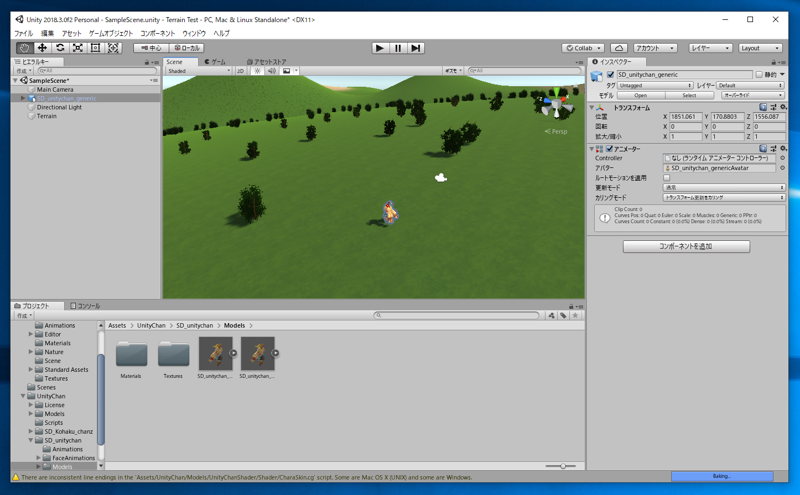Select the Move tool
The image size is (800, 495).
42,48
